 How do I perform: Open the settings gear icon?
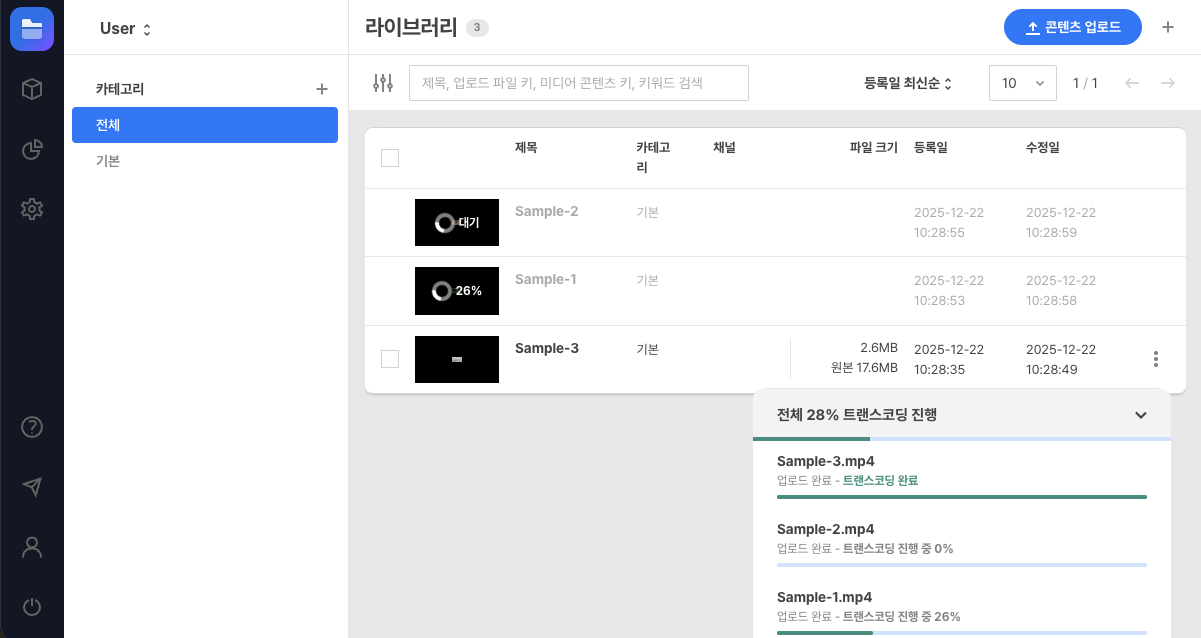(x=31, y=209)
